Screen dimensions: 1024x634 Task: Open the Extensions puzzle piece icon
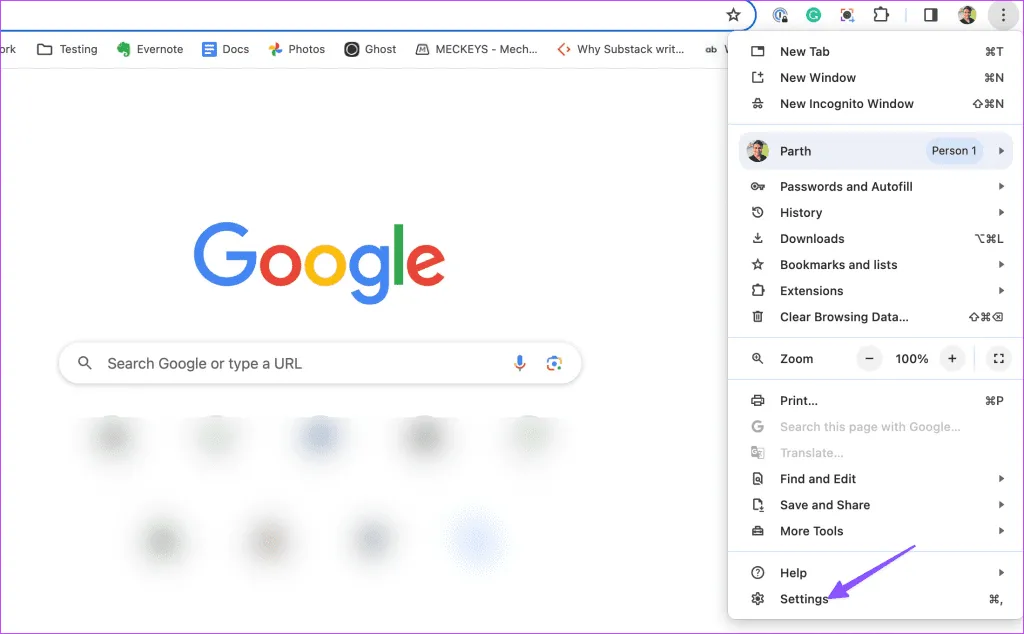pyautogui.click(x=881, y=15)
